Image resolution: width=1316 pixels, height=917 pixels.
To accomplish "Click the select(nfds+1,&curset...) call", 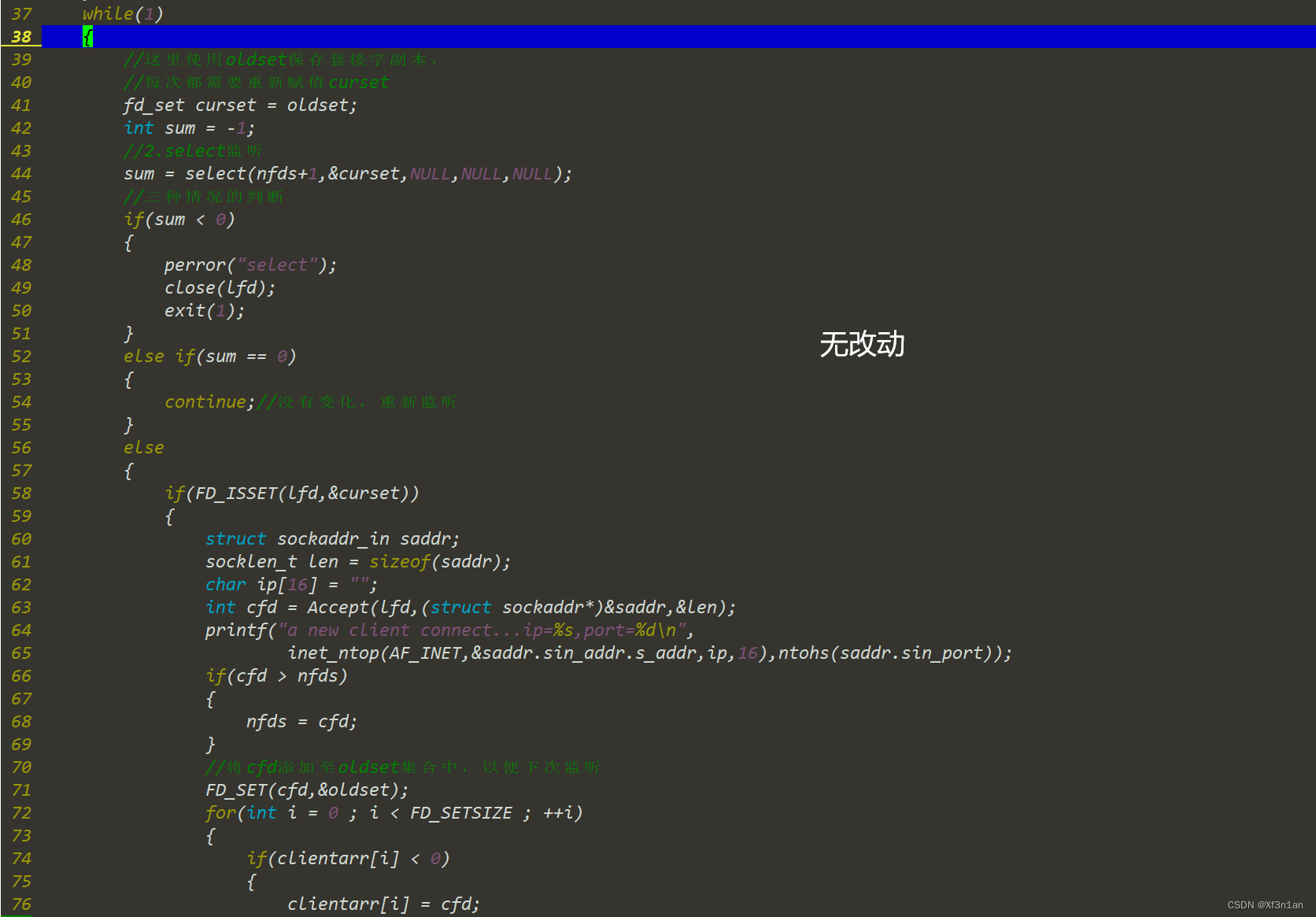I will pyautogui.click(x=379, y=174).
